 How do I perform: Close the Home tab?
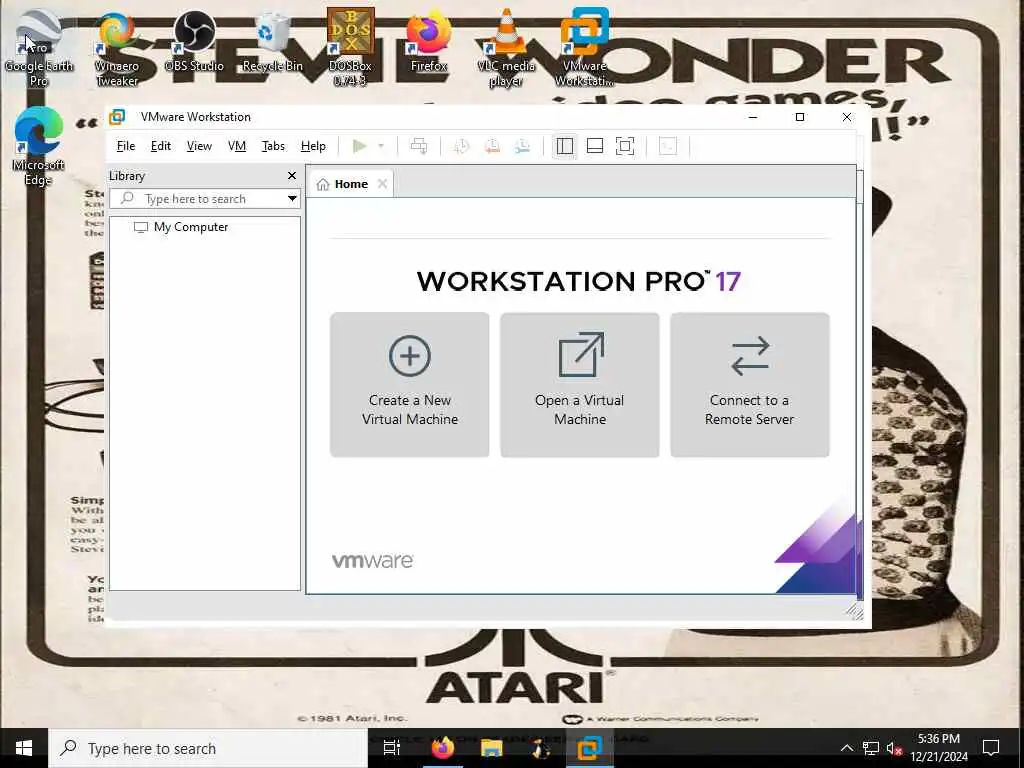coord(383,184)
